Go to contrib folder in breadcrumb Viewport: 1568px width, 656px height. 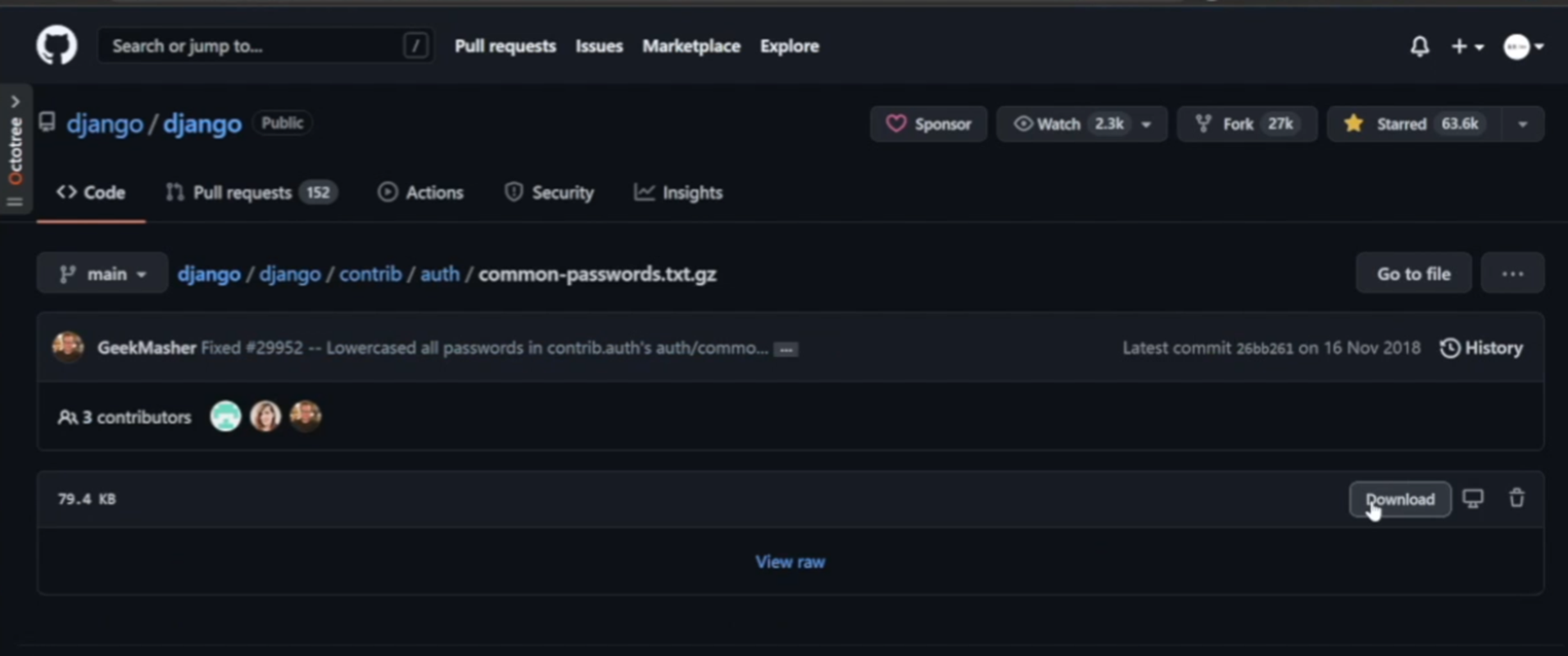tap(370, 274)
